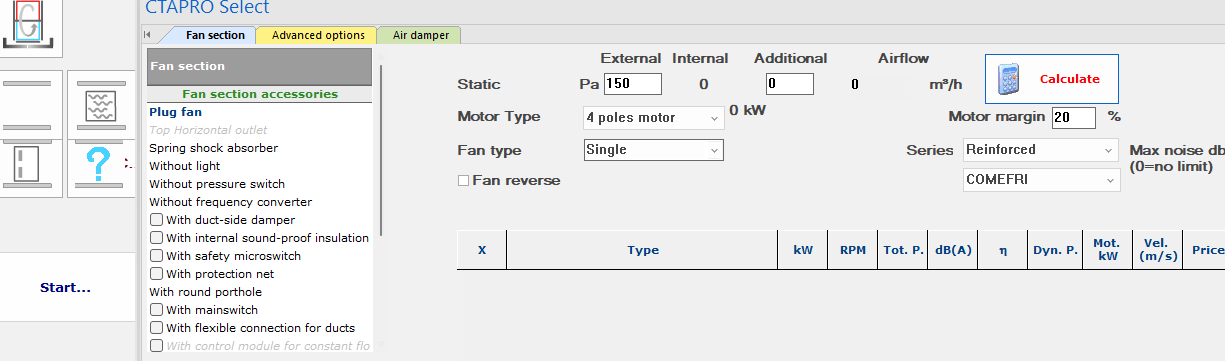Toggle the Fan reverse checkbox
This screenshot has height=361, width=1225.
click(463, 181)
